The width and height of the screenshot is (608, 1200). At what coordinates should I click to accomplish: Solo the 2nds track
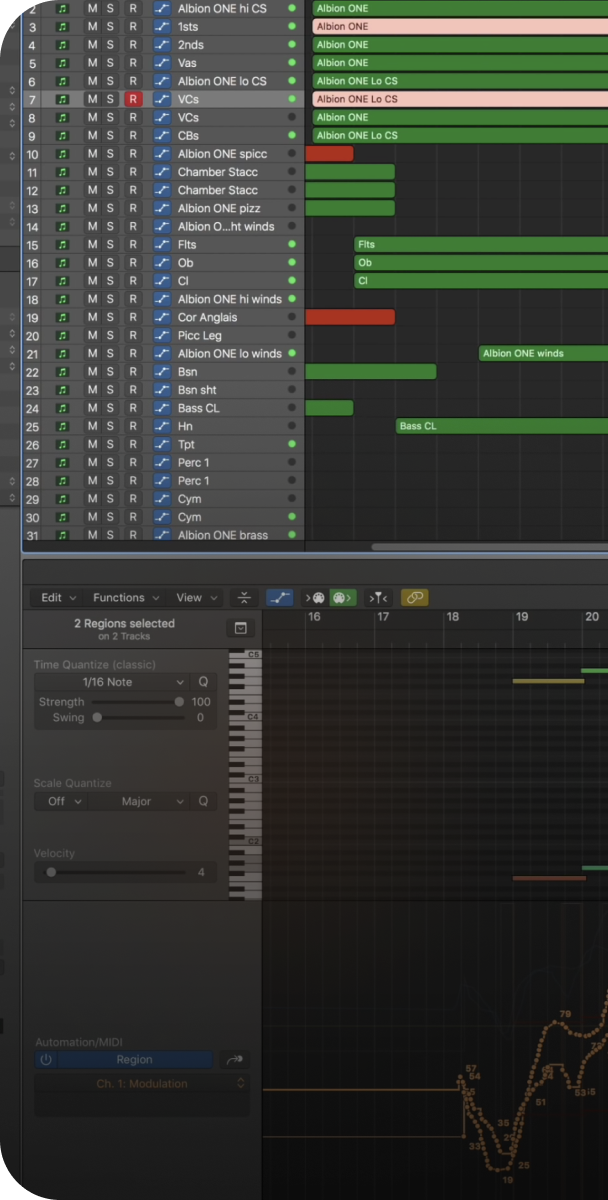[x=110, y=45]
